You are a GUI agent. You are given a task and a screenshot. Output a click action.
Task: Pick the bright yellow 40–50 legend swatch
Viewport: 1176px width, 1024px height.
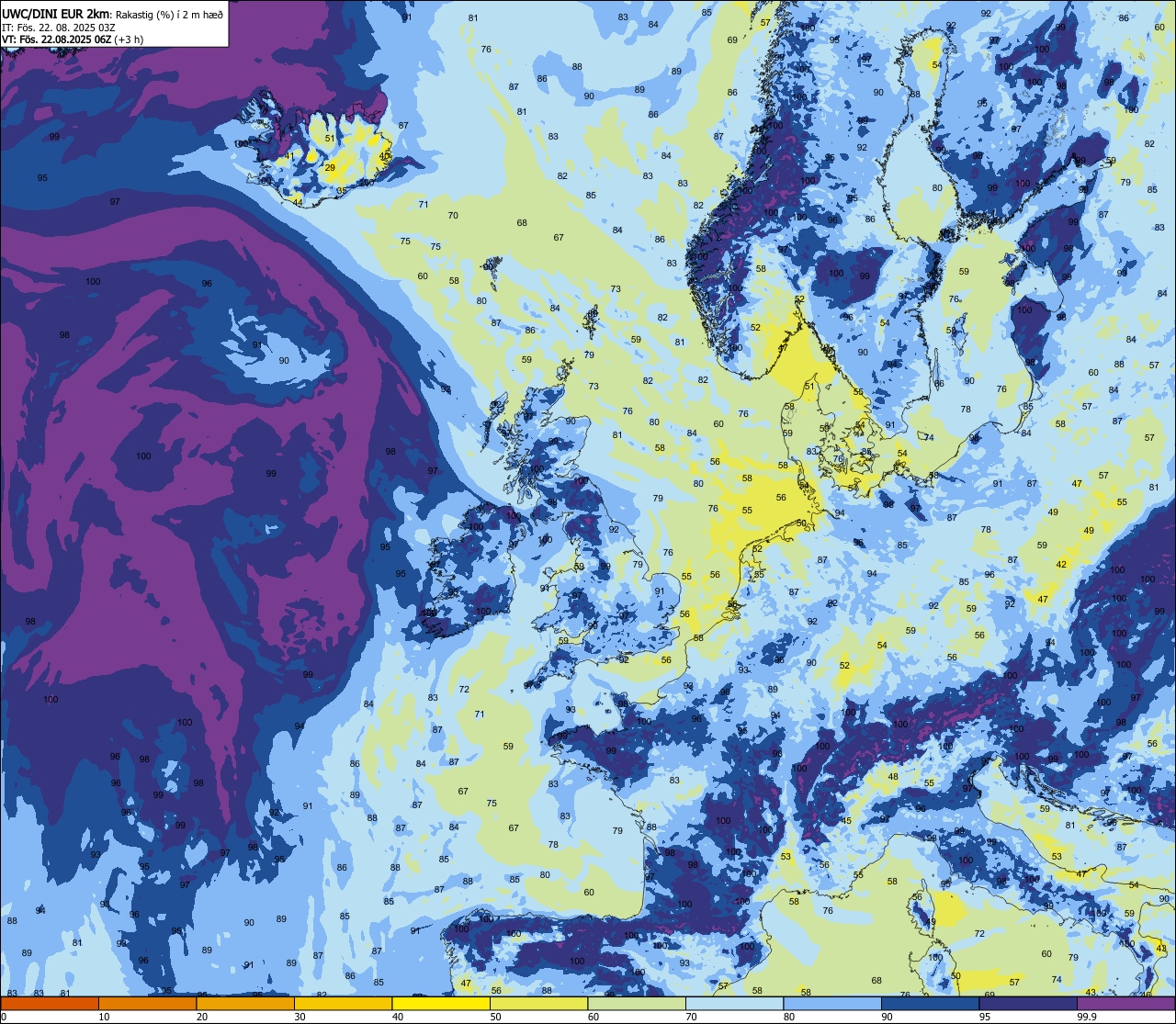pos(441,1004)
